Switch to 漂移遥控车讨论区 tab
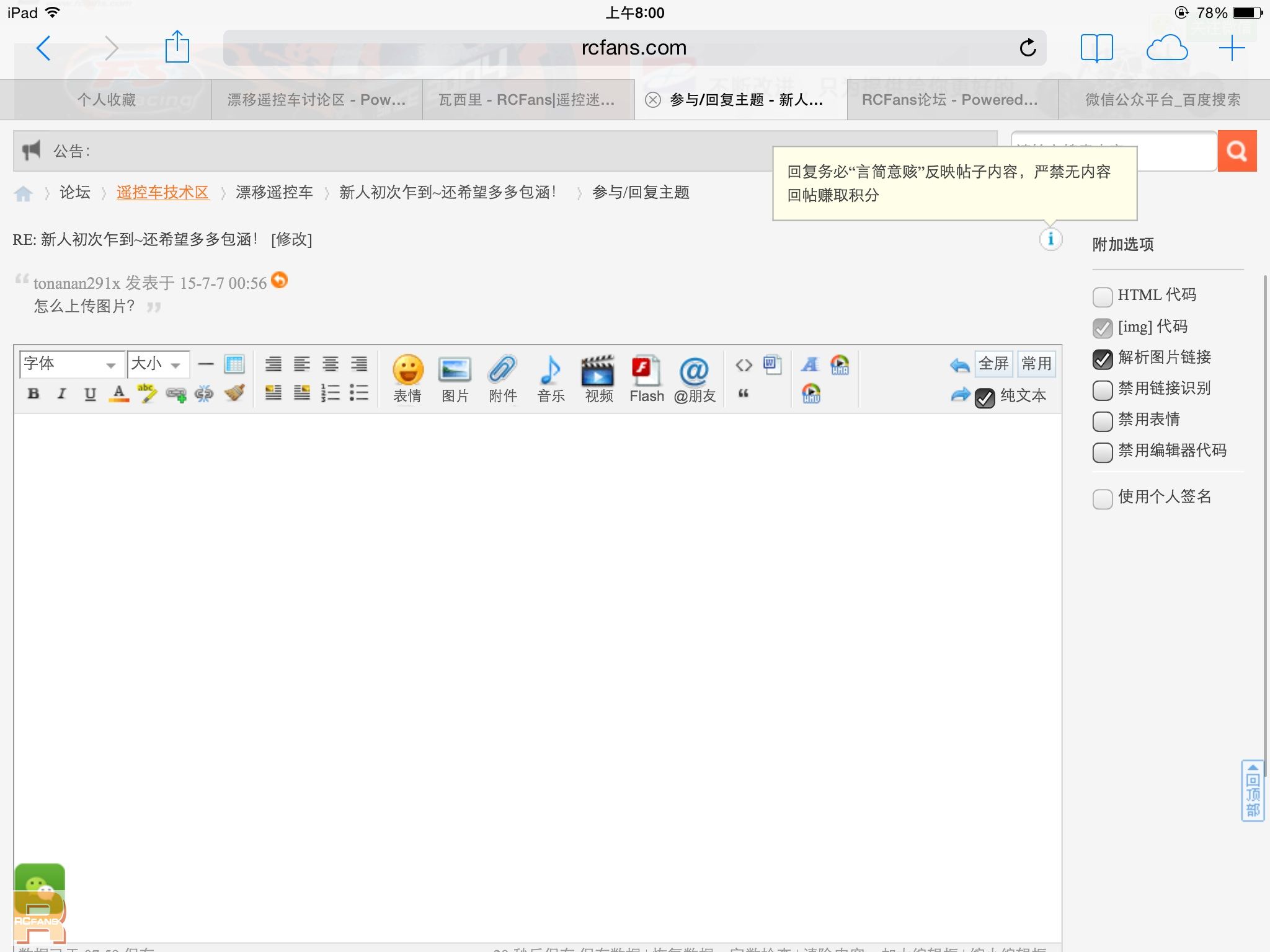 (317, 100)
